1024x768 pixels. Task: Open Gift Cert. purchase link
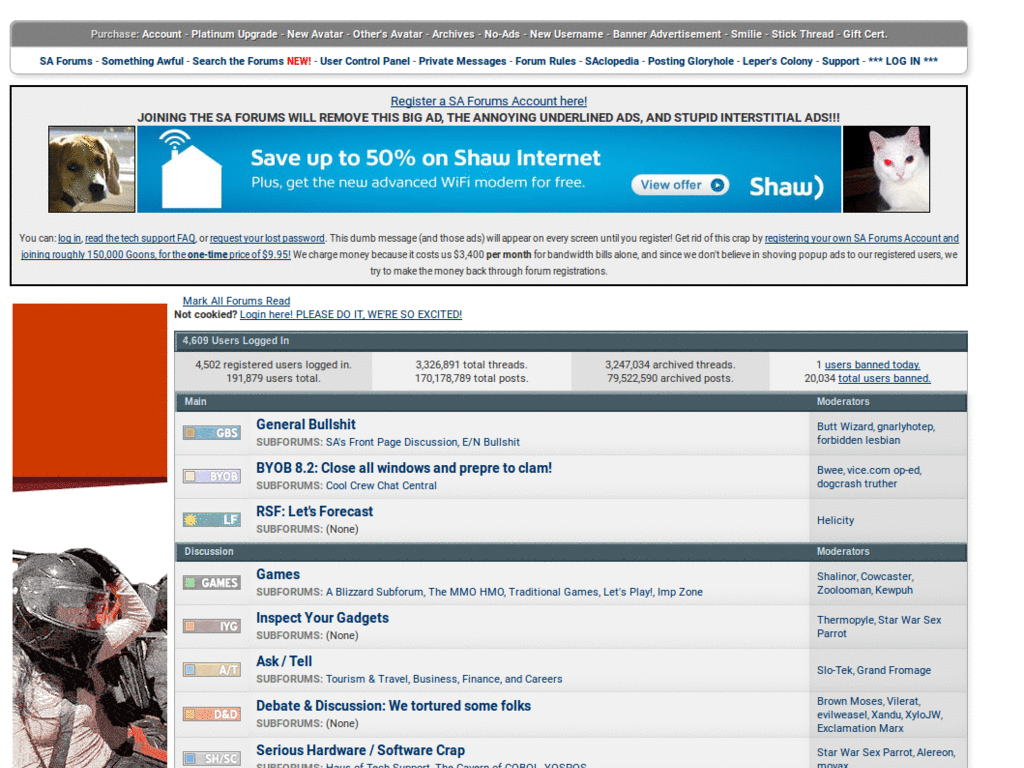(865, 34)
